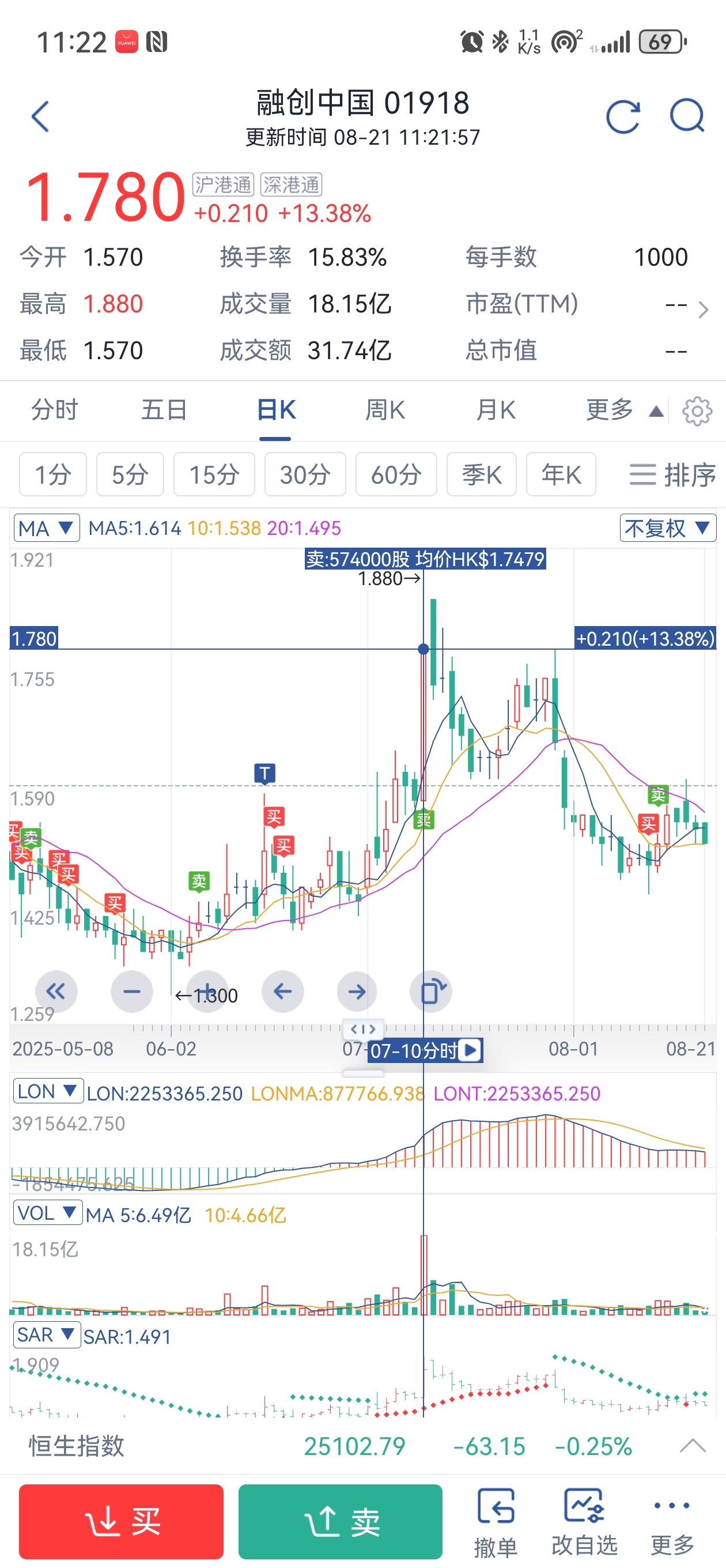The height and width of the screenshot is (1568, 726).
Task: Tap the T marker on chart
Action: point(264,774)
